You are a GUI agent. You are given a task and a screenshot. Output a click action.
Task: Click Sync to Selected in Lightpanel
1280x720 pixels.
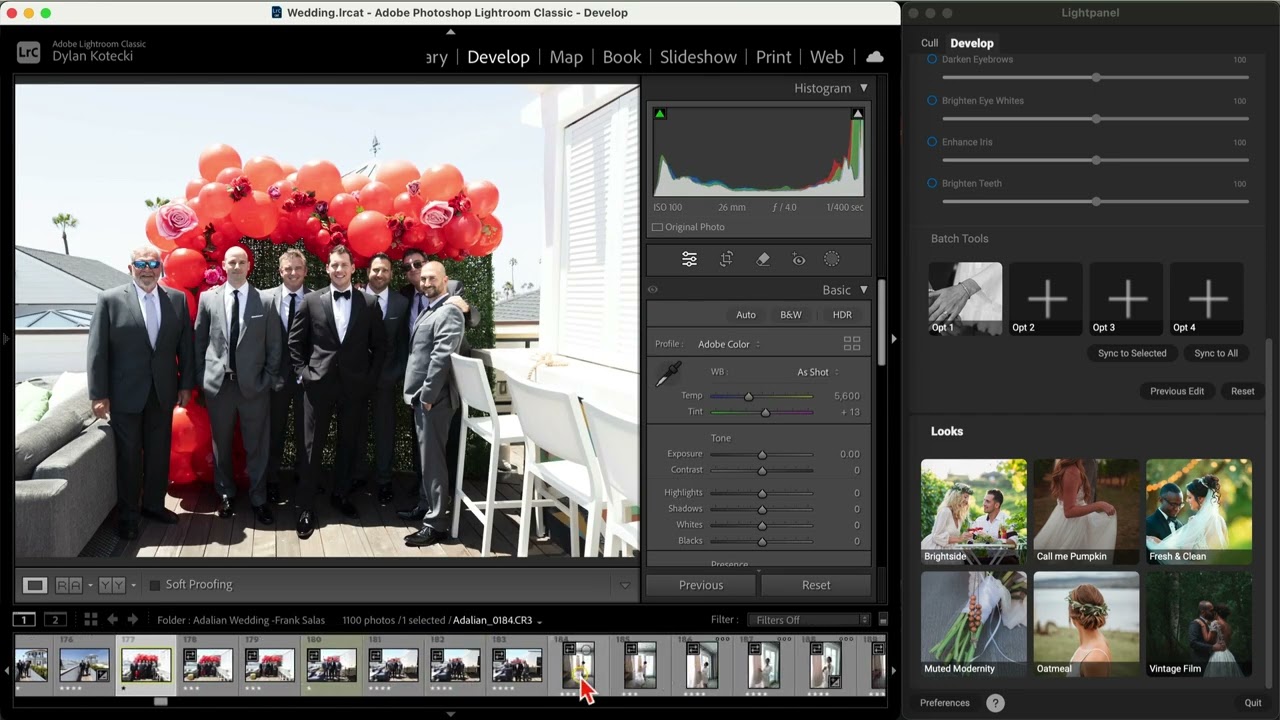(x=1132, y=353)
